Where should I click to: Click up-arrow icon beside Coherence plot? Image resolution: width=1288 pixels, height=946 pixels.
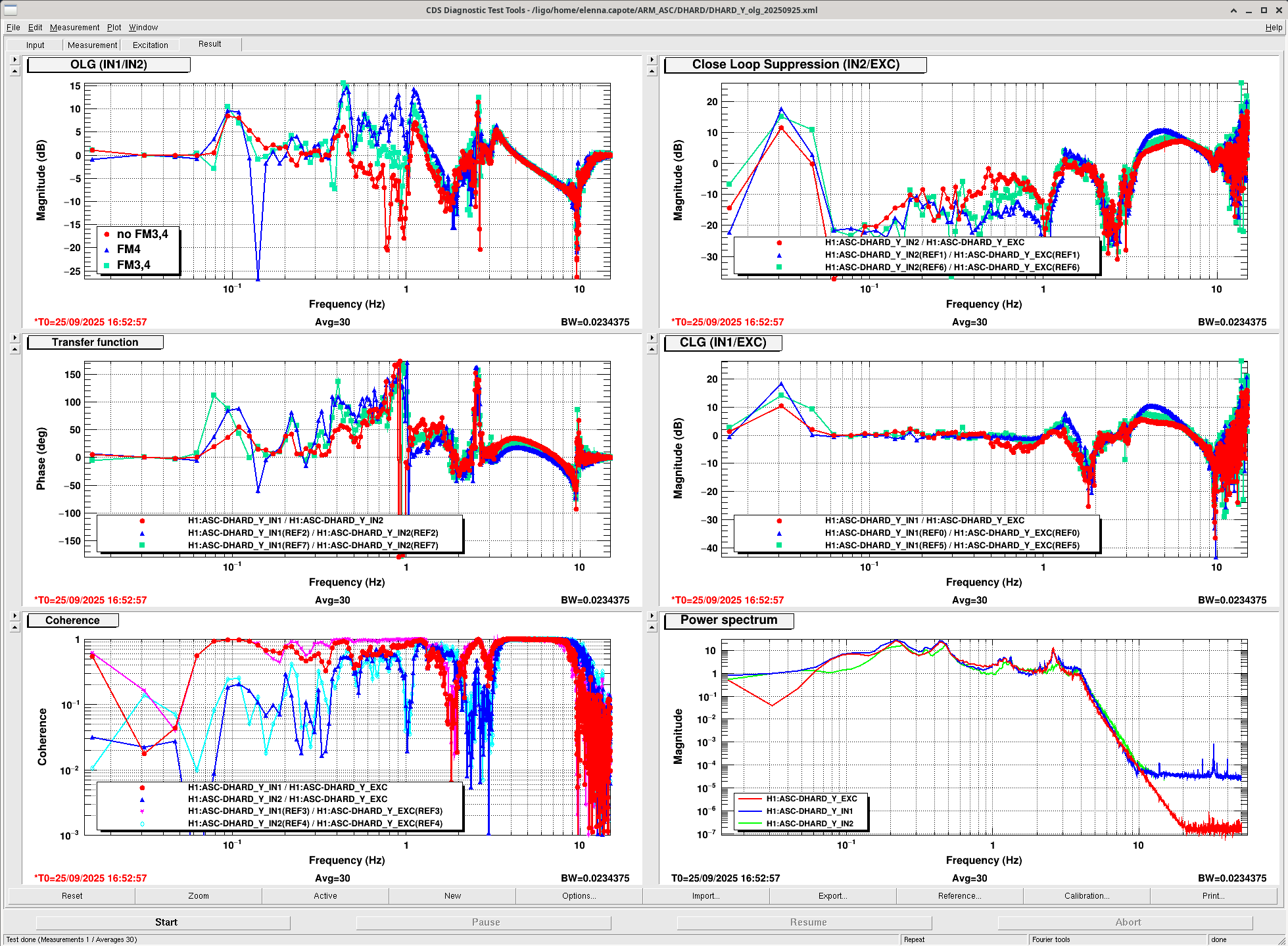click(x=15, y=627)
